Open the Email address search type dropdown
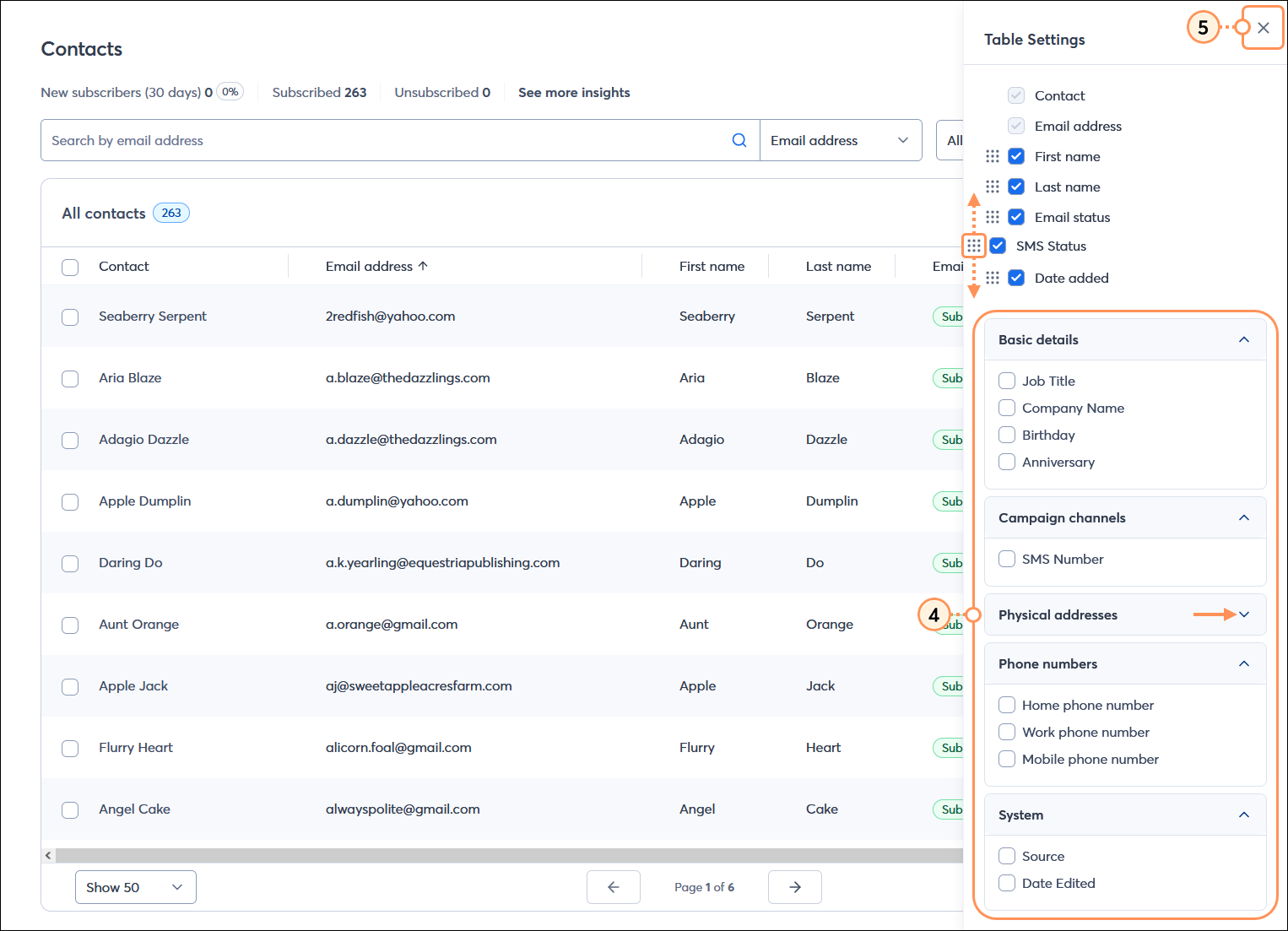The image size is (1288, 931). pos(841,140)
